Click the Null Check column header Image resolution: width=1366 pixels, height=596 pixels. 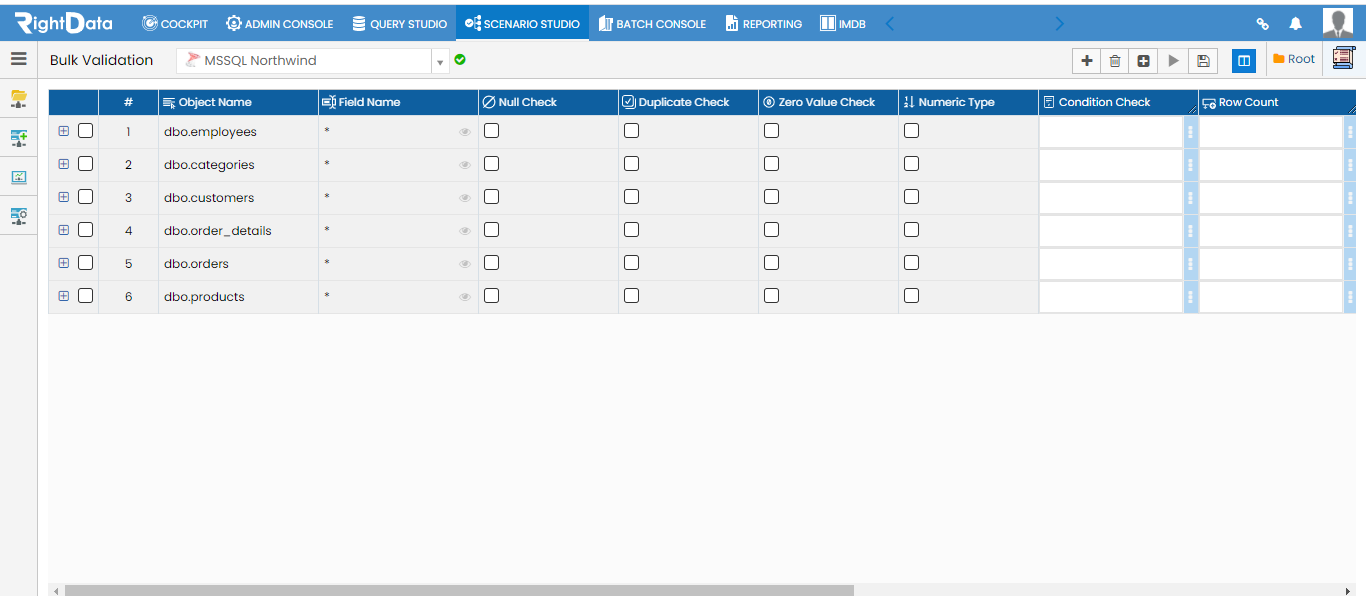coord(548,102)
